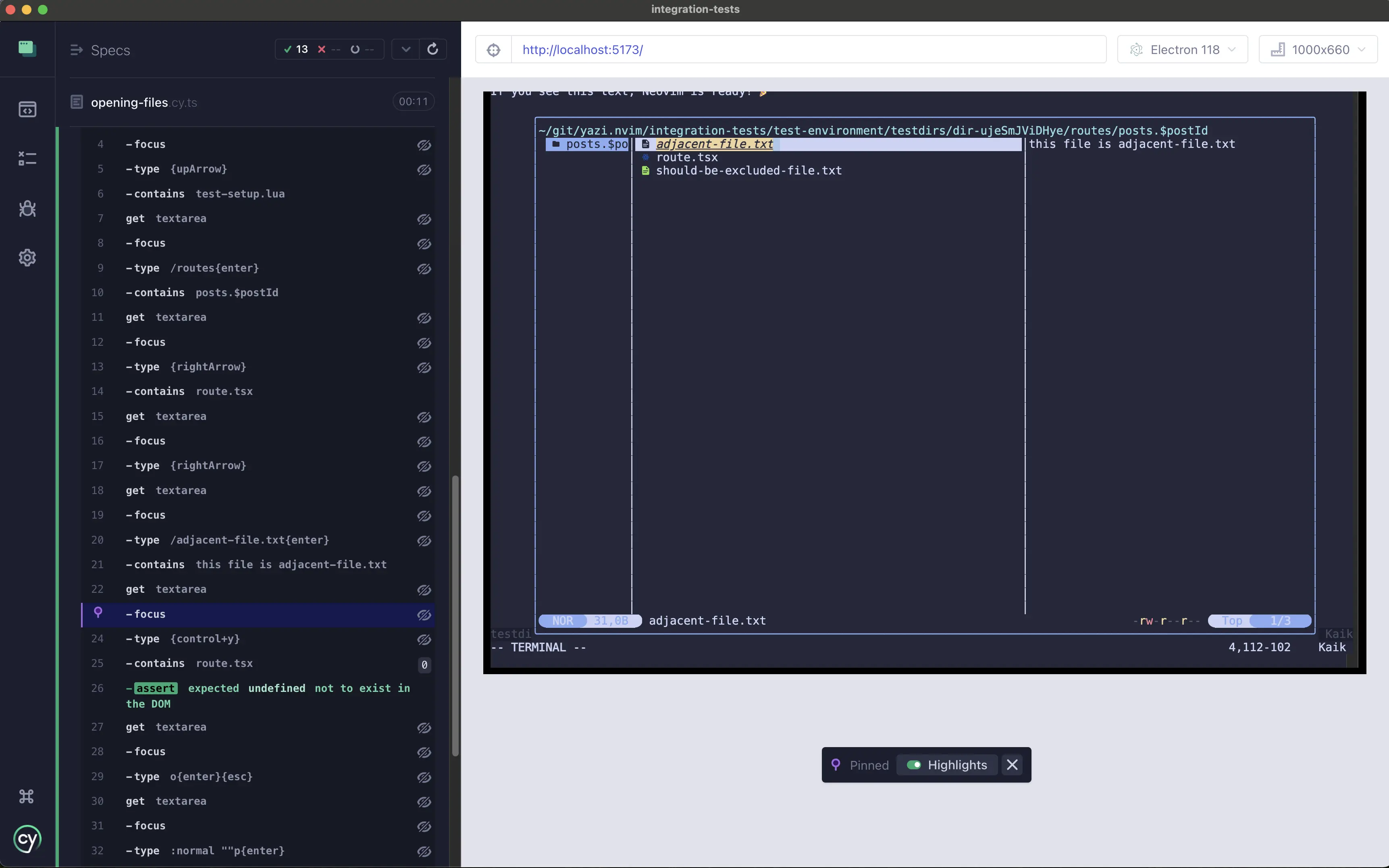This screenshot has height=868, width=1389.
Task: Open the Debug bug icon page
Action: 27,208
